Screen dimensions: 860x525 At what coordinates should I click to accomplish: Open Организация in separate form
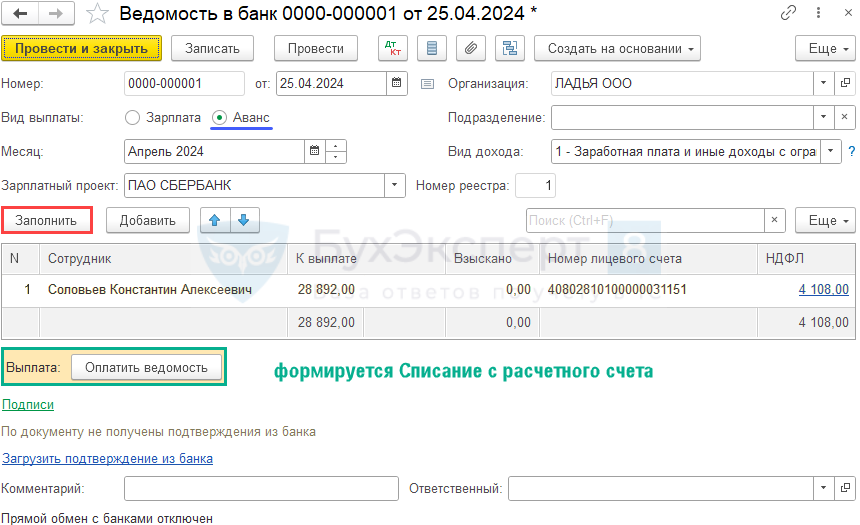tap(845, 83)
